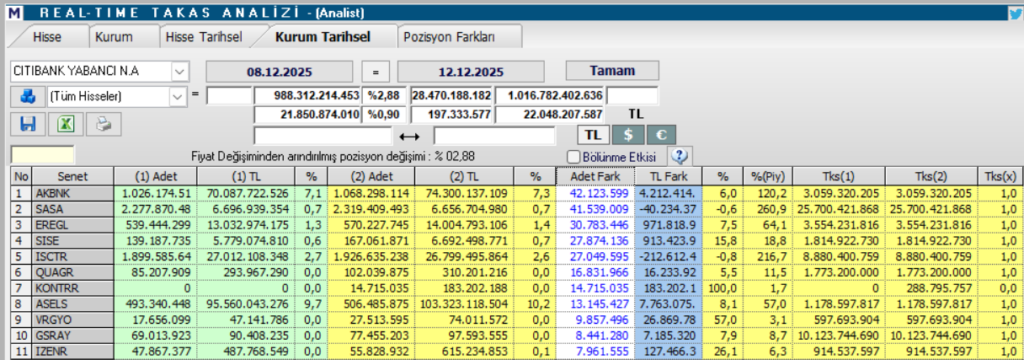The height and width of the screenshot is (360, 1024).
Task: Click the equals button between dates
Action: 376,72
